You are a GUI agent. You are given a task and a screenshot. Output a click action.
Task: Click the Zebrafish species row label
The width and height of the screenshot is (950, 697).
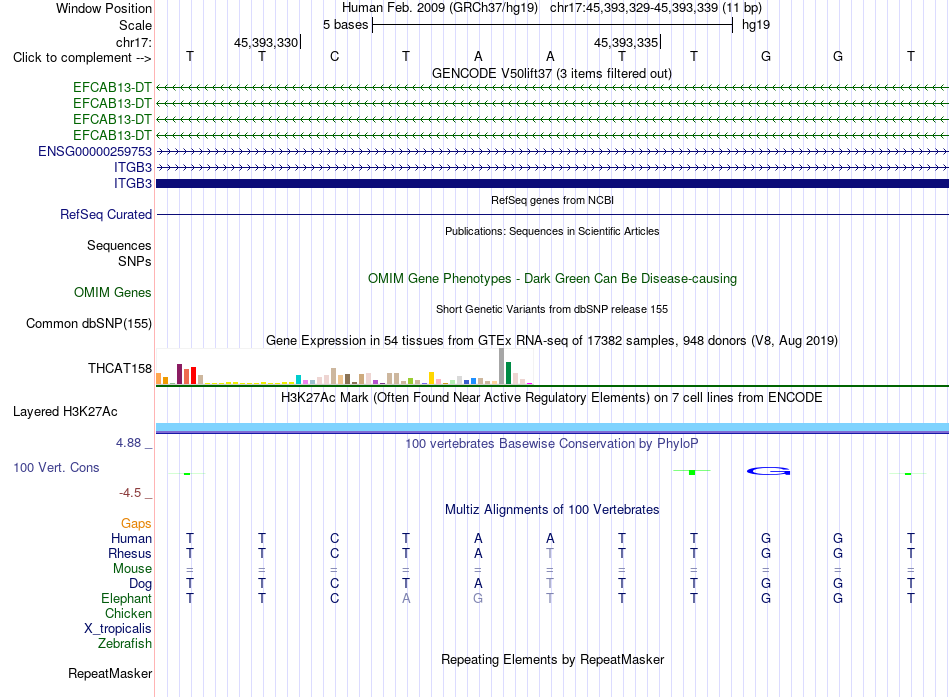125,644
